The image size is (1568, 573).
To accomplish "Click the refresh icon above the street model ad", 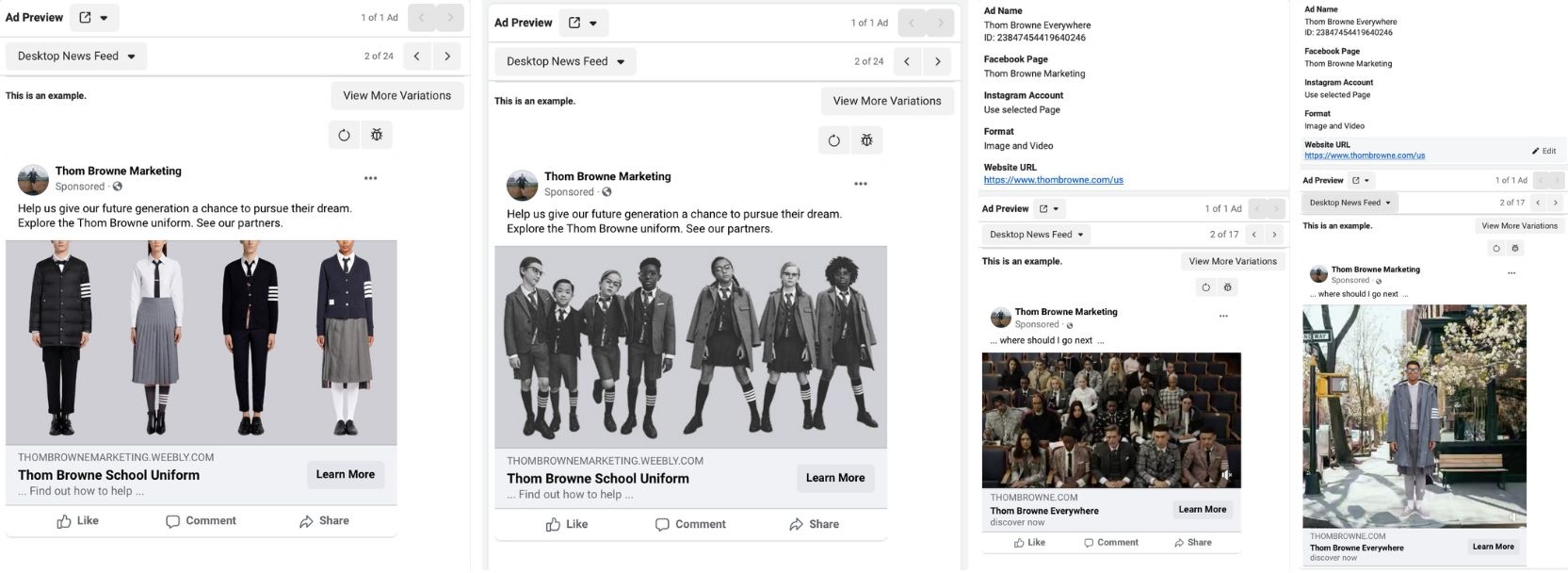I will pyautogui.click(x=1495, y=248).
